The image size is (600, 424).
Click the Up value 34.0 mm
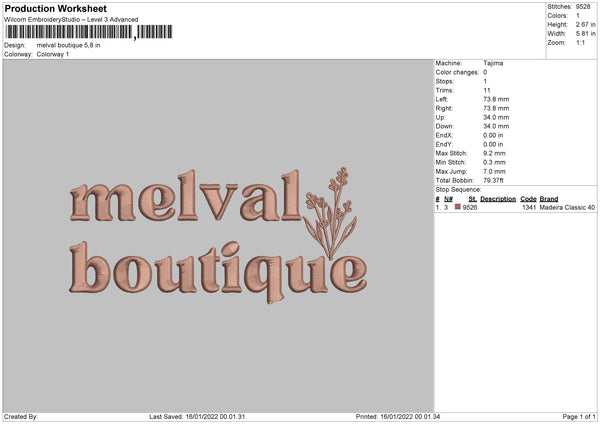pos(496,117)
